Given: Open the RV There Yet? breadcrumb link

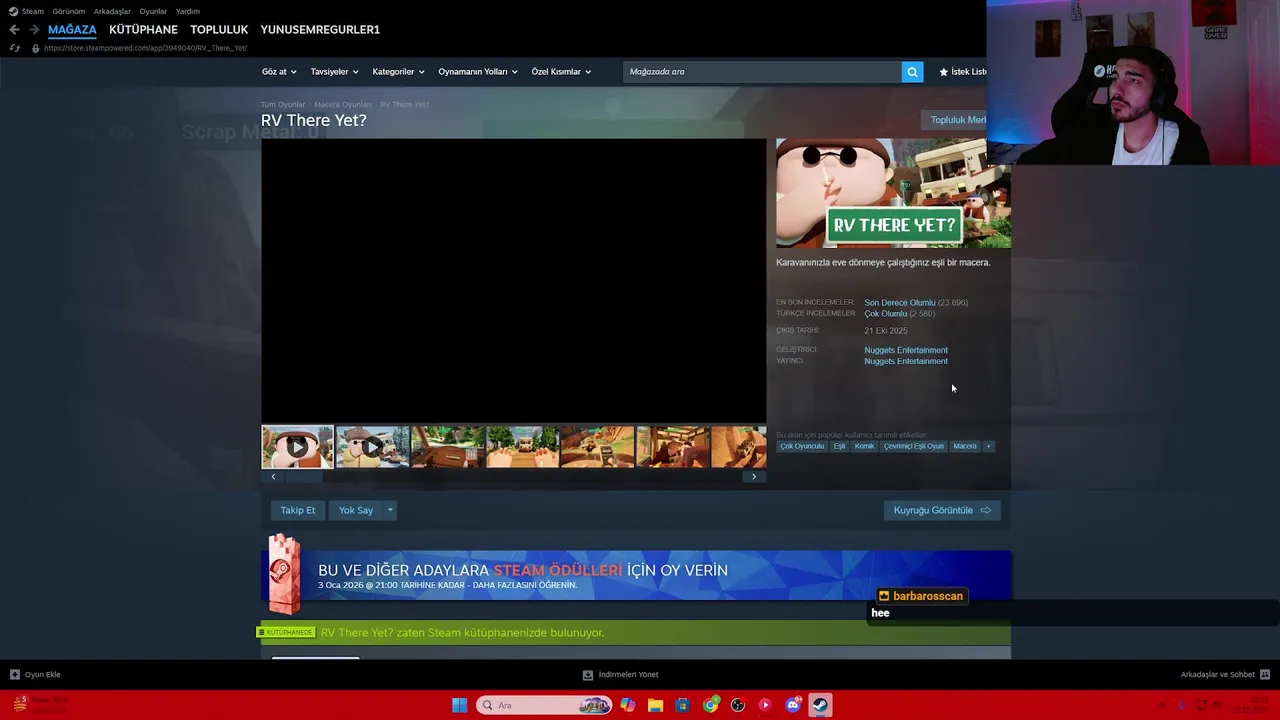Looking at the screenshot, I should click(405, 105).
